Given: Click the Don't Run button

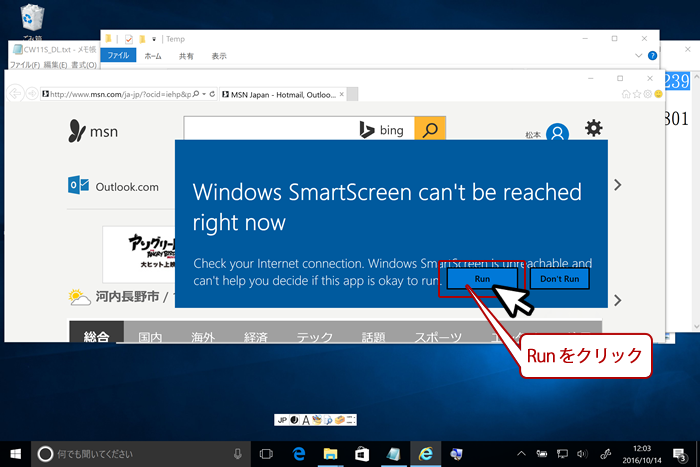Looking at the screenshot, I should click(x=559, y=279).
